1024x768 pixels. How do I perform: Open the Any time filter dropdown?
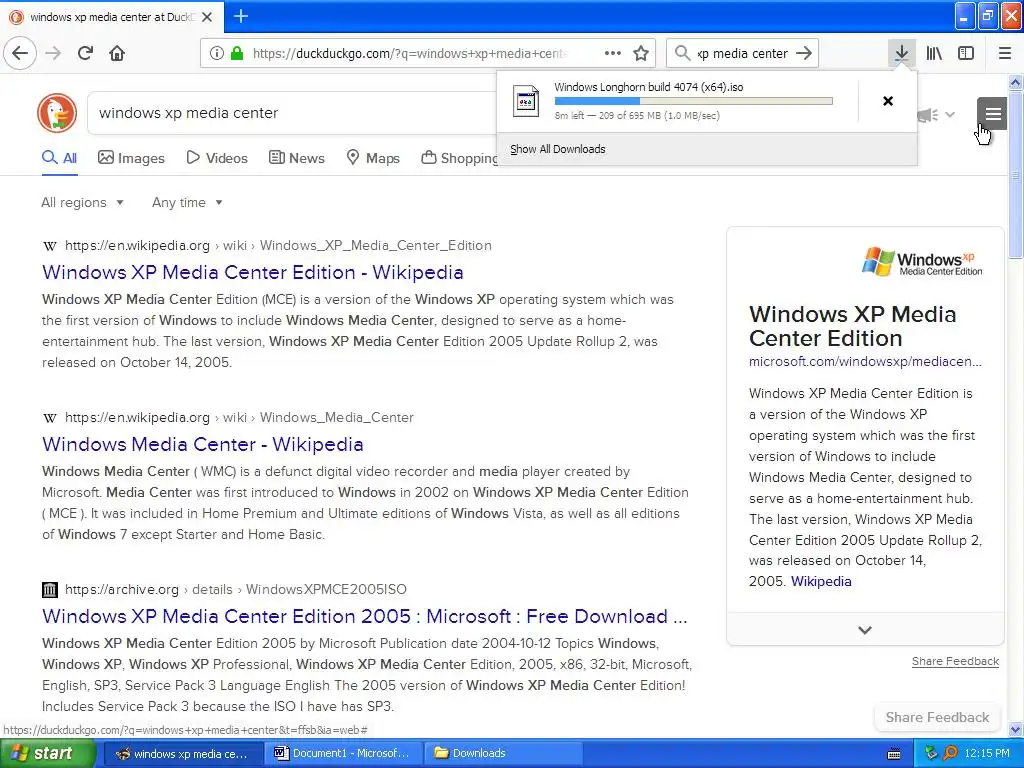click(187, 202)
